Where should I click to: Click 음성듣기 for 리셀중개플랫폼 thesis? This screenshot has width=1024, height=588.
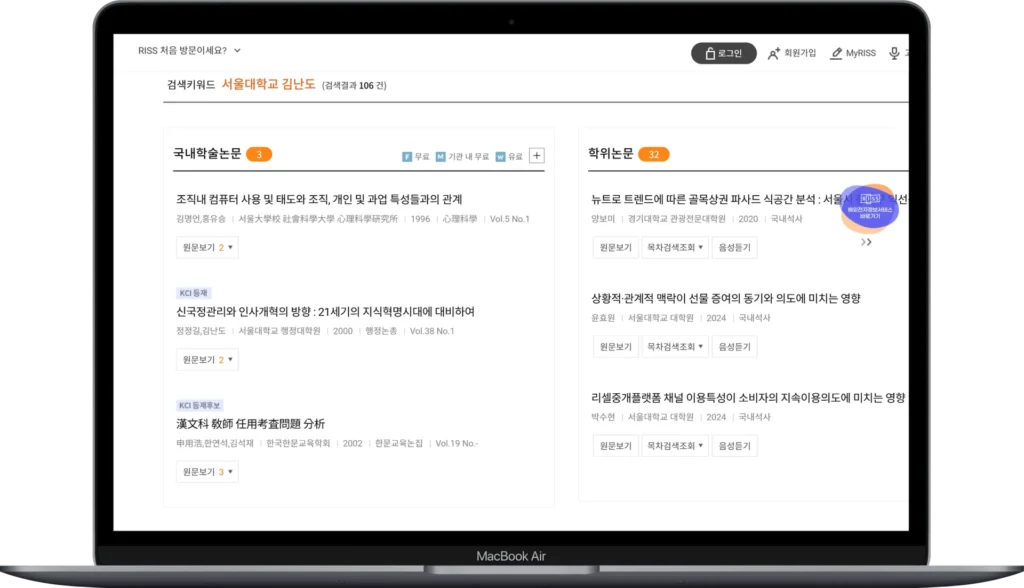point(734,446)
